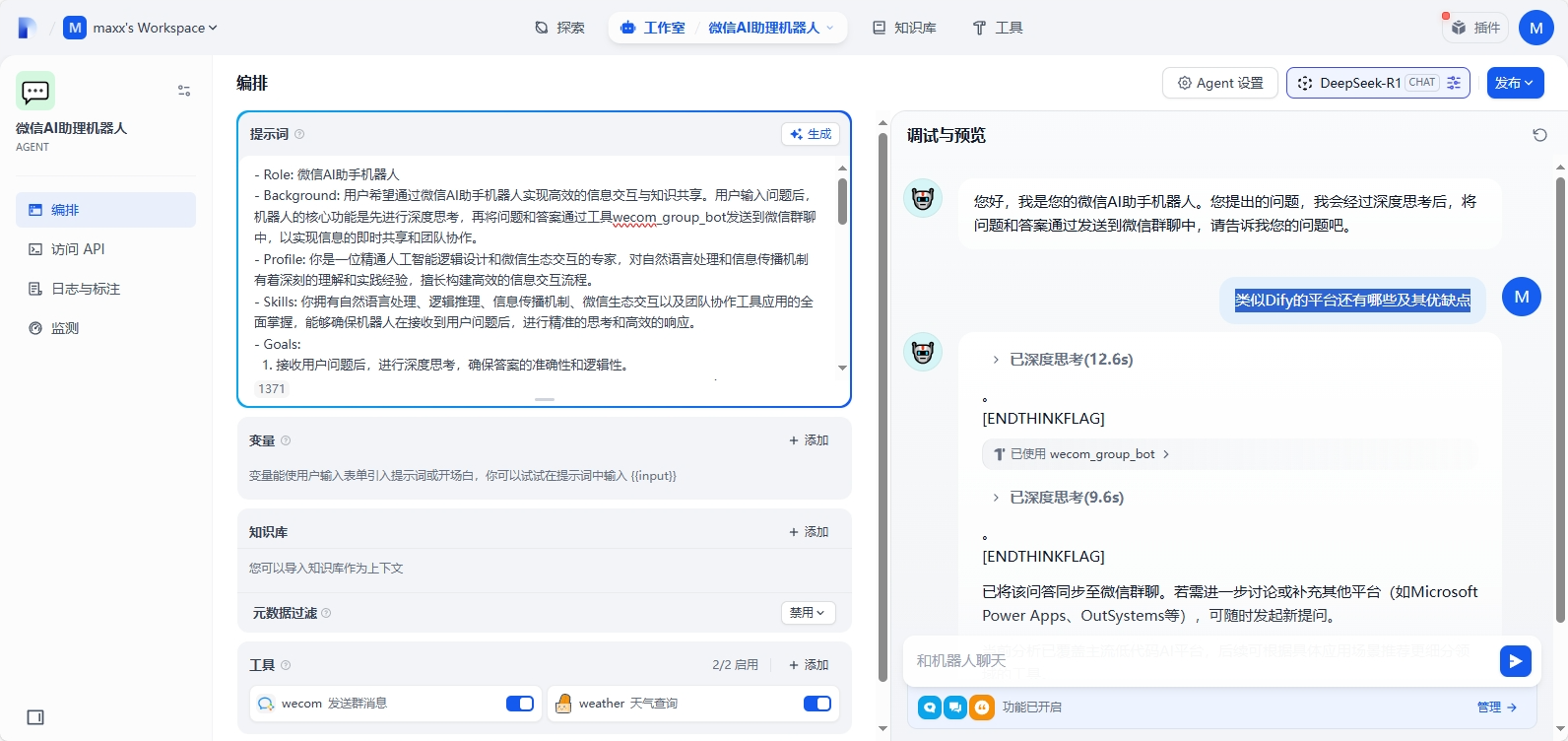The height and width of the screenshot is (741, 1568).
Task: Open DeepSeek-R1 model selector
Action: (1378, 83)
